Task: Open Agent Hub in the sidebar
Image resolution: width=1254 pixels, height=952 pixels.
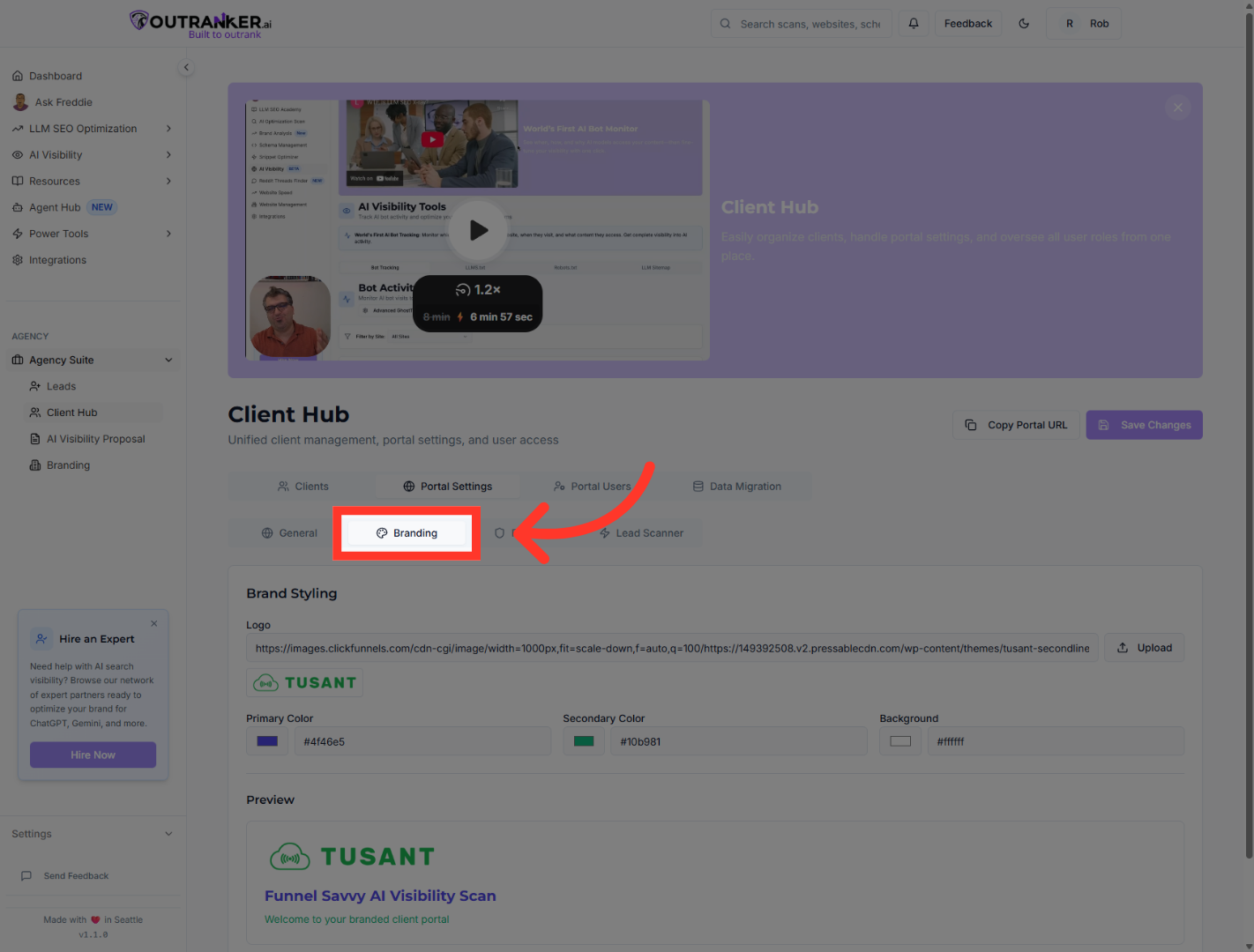Action: click(x=55, y=208)
